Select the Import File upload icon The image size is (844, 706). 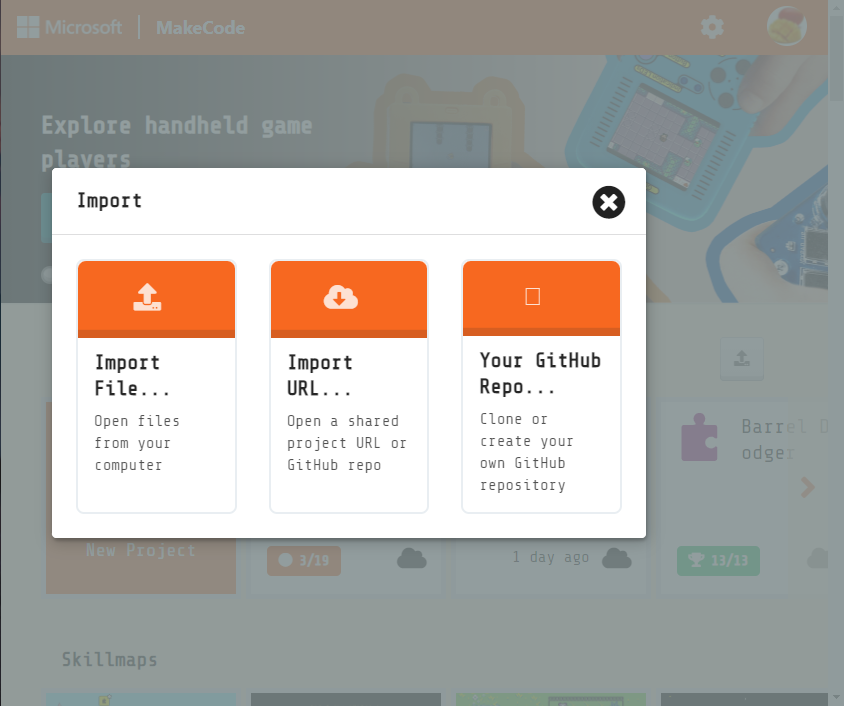click(148, 296)
